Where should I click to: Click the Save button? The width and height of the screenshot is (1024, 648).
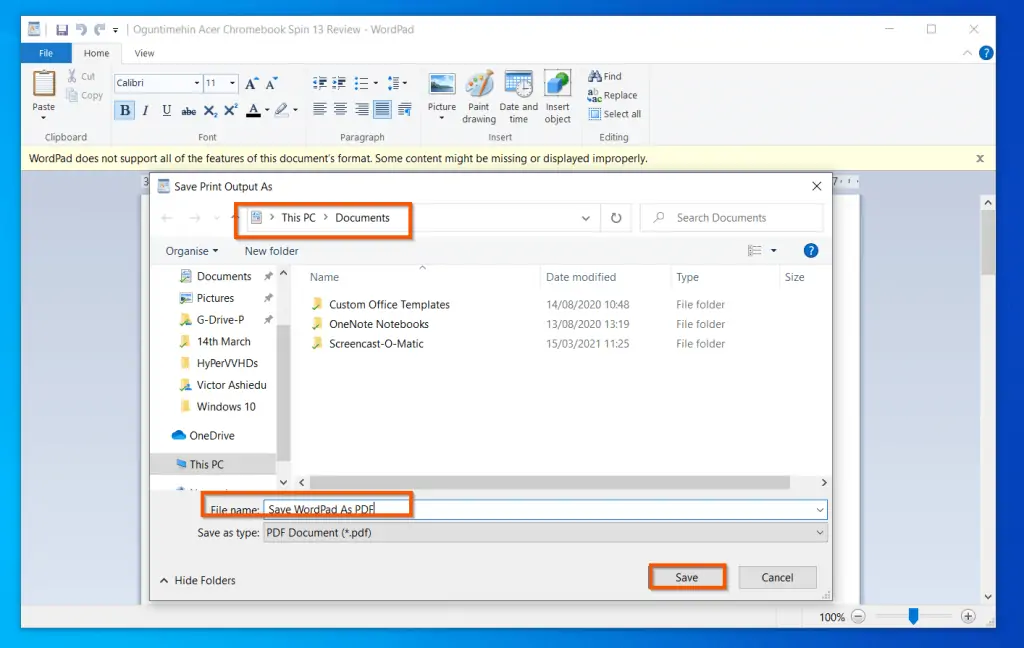pos(686,577)
